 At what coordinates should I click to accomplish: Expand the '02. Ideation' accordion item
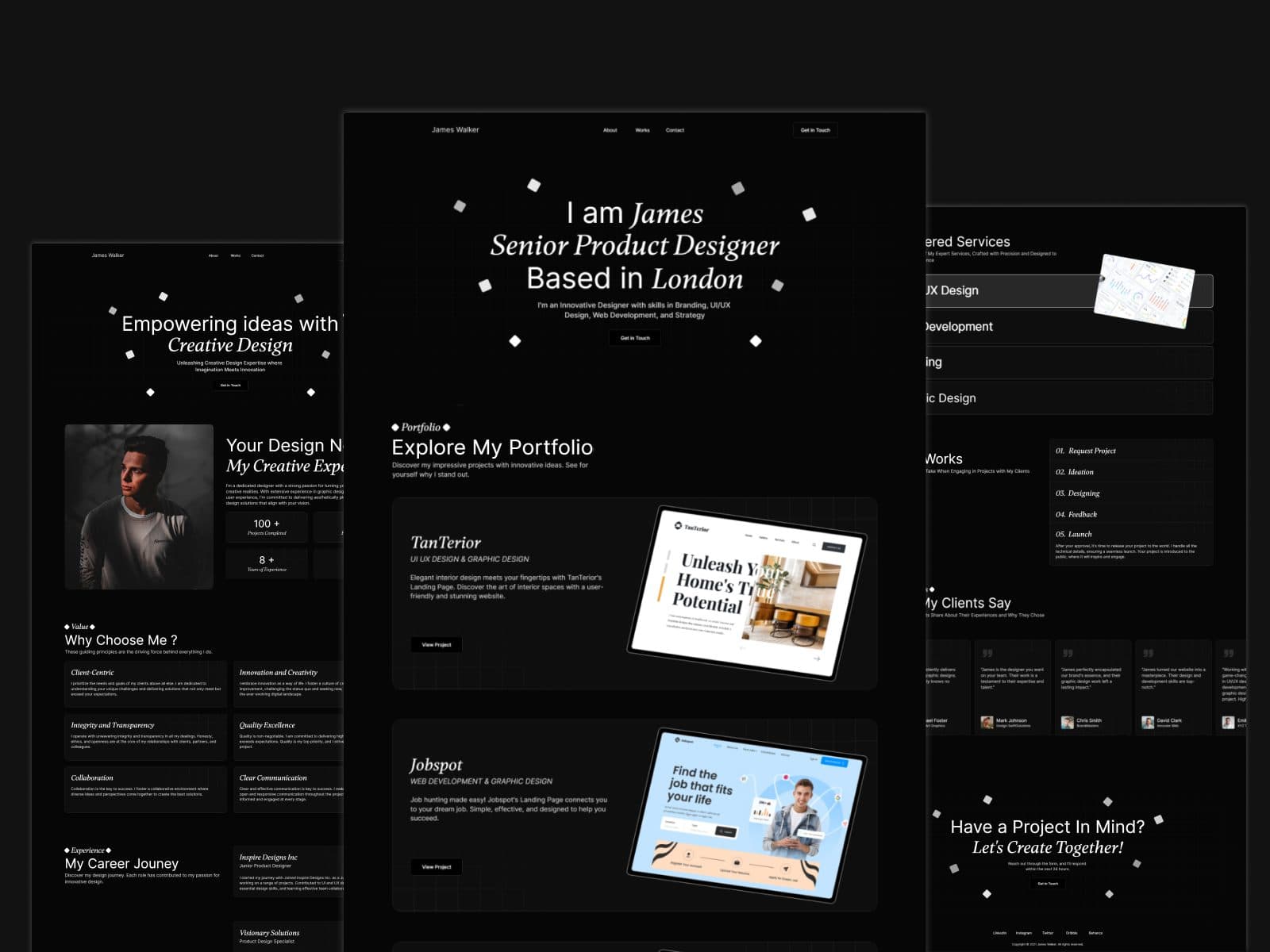pos(1080,472)
